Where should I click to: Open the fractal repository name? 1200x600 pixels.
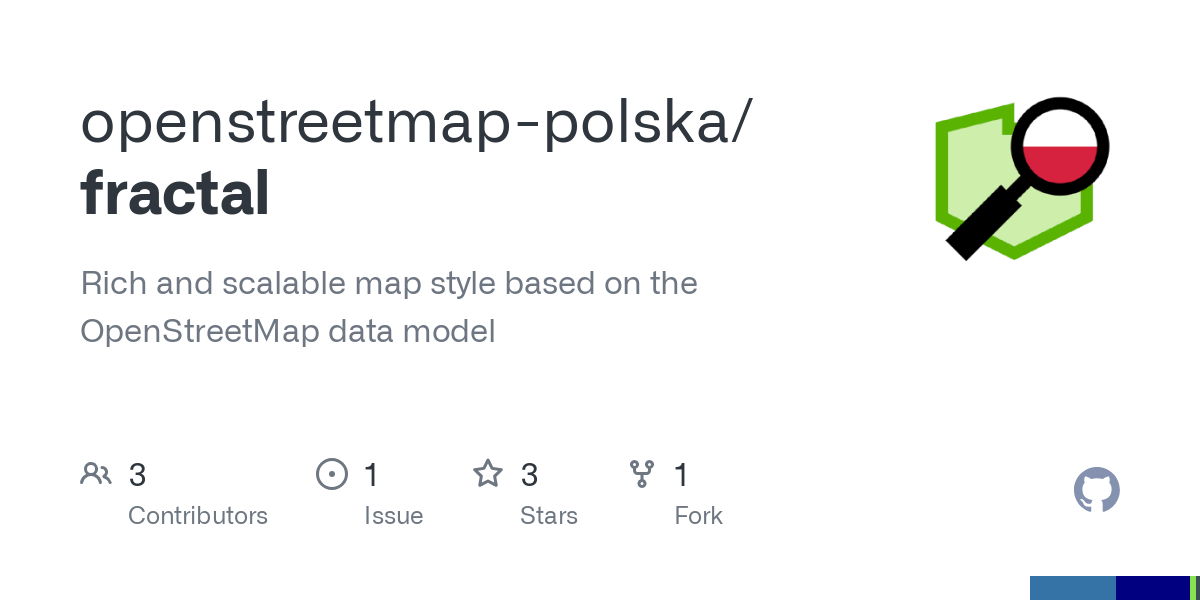(x=175, y=192)
